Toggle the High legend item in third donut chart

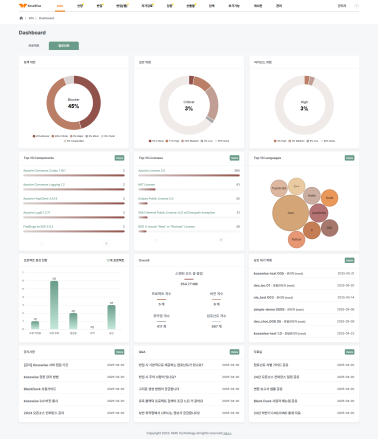click(280, 141)
